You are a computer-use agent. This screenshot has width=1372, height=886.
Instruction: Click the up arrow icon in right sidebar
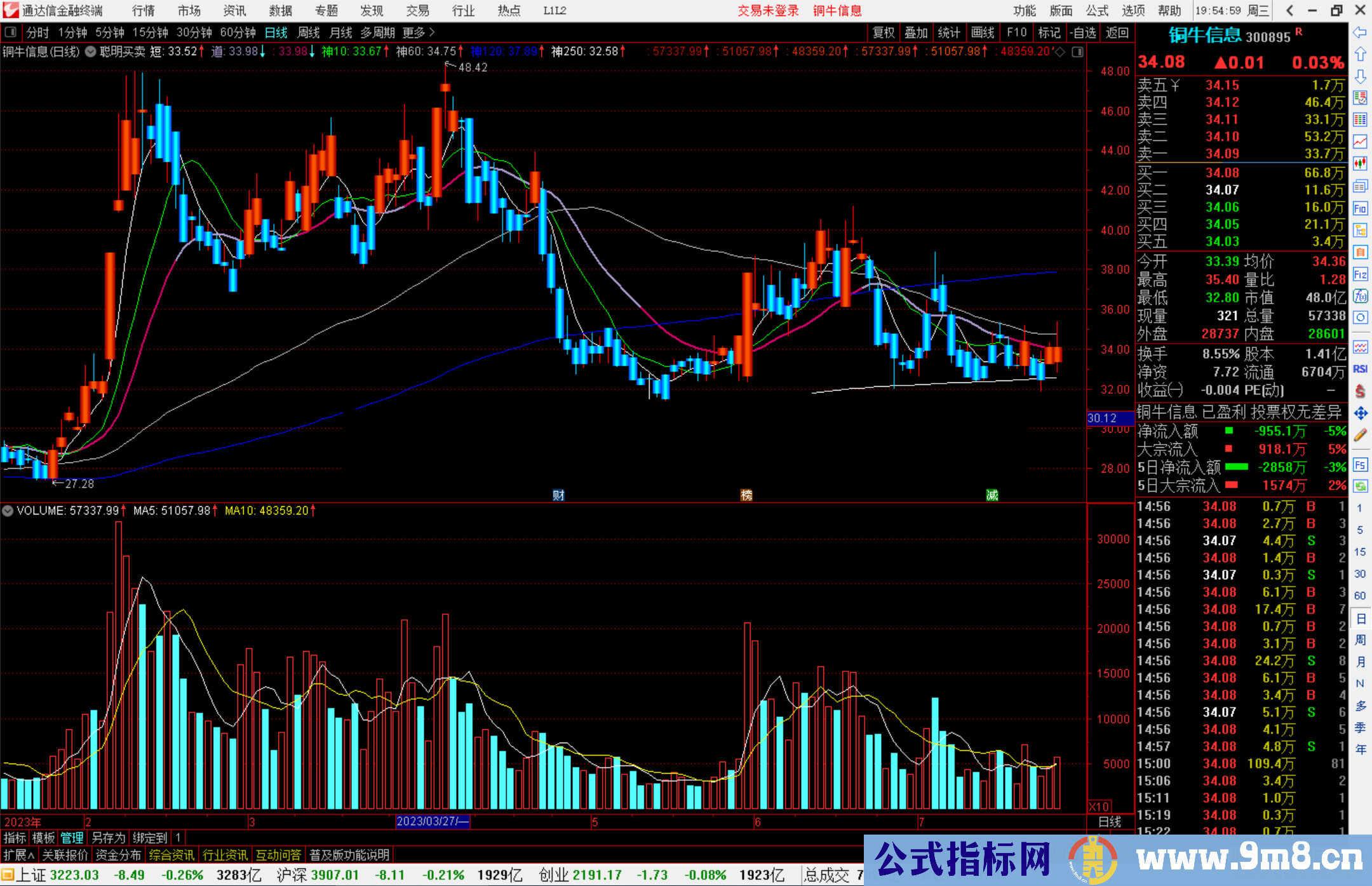[x=1360, y=54]
